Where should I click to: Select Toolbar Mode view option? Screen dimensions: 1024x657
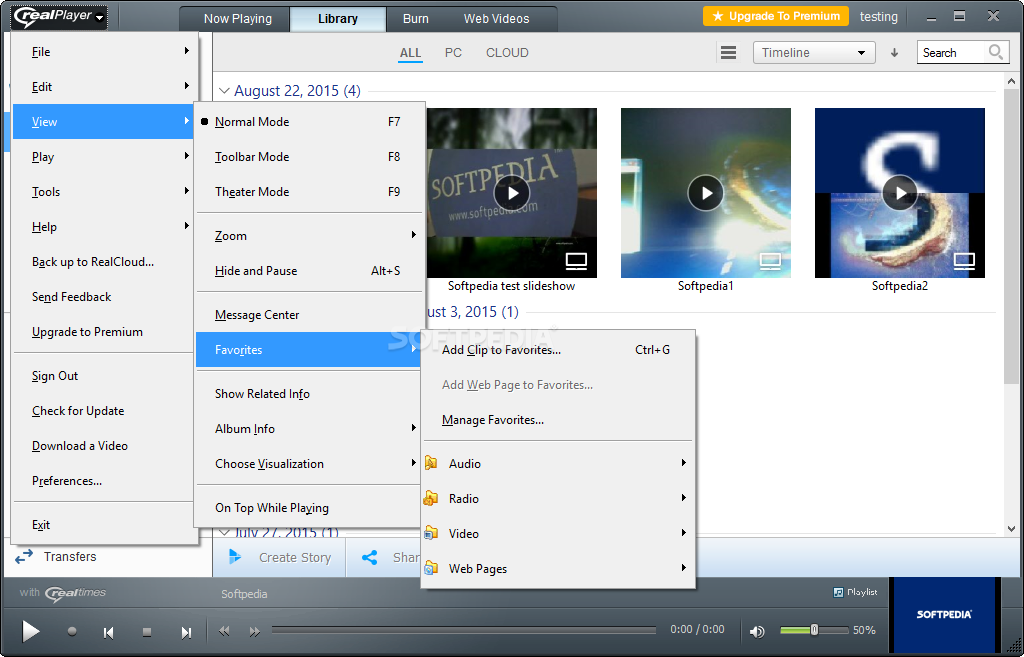point(310,157)
